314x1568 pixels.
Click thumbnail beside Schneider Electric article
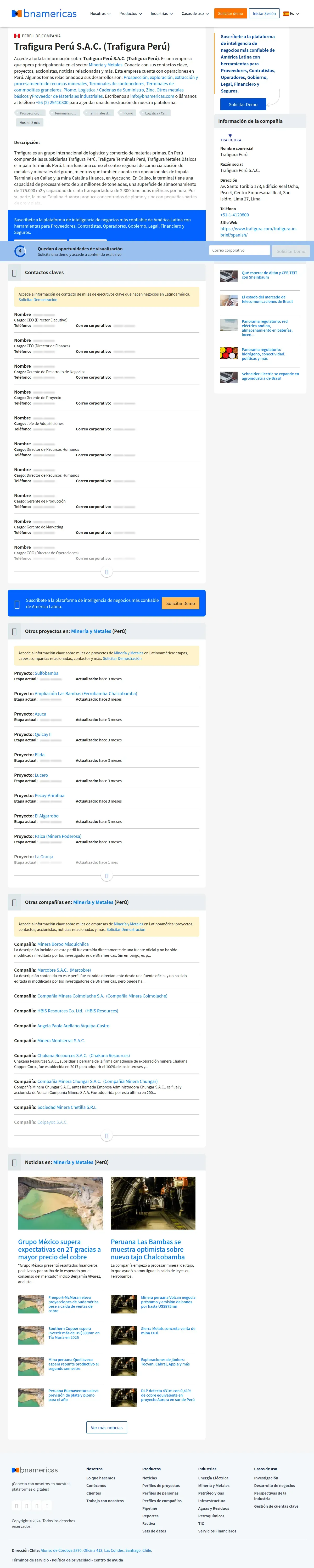(229, 377)
